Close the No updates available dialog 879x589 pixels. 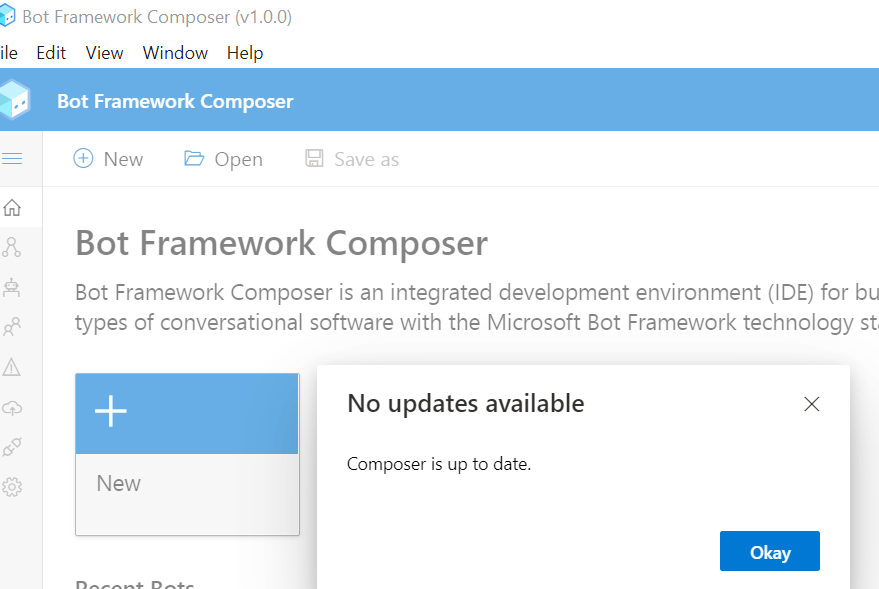coord(812,404)
